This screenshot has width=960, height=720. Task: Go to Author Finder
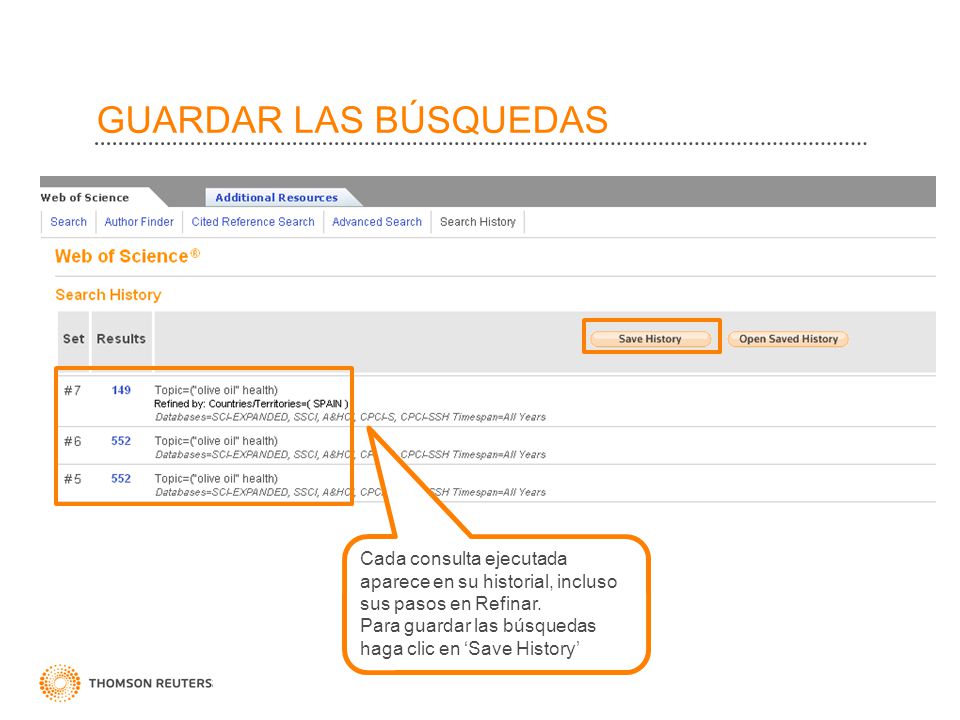tap(139, 222)
